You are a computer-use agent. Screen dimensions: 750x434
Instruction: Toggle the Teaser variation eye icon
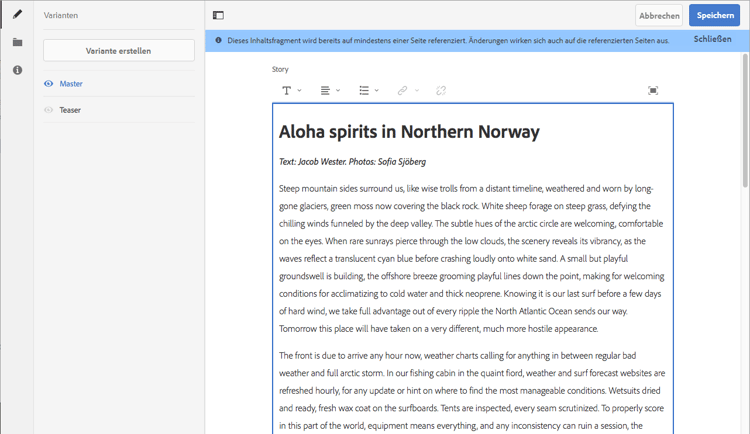[48, 110]
